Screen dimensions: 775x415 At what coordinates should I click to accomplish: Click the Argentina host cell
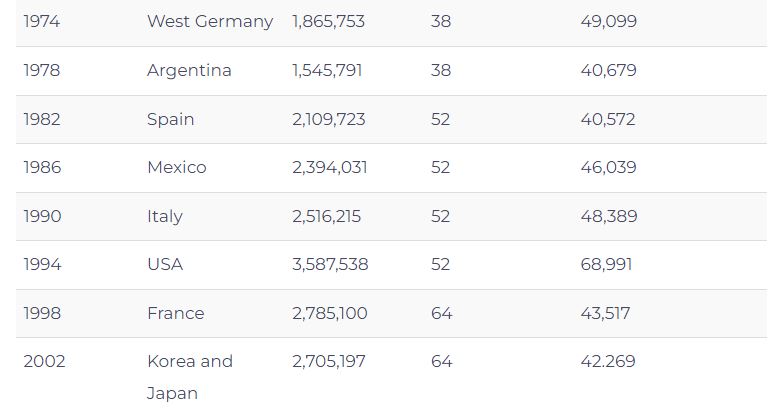click(189, 70)
